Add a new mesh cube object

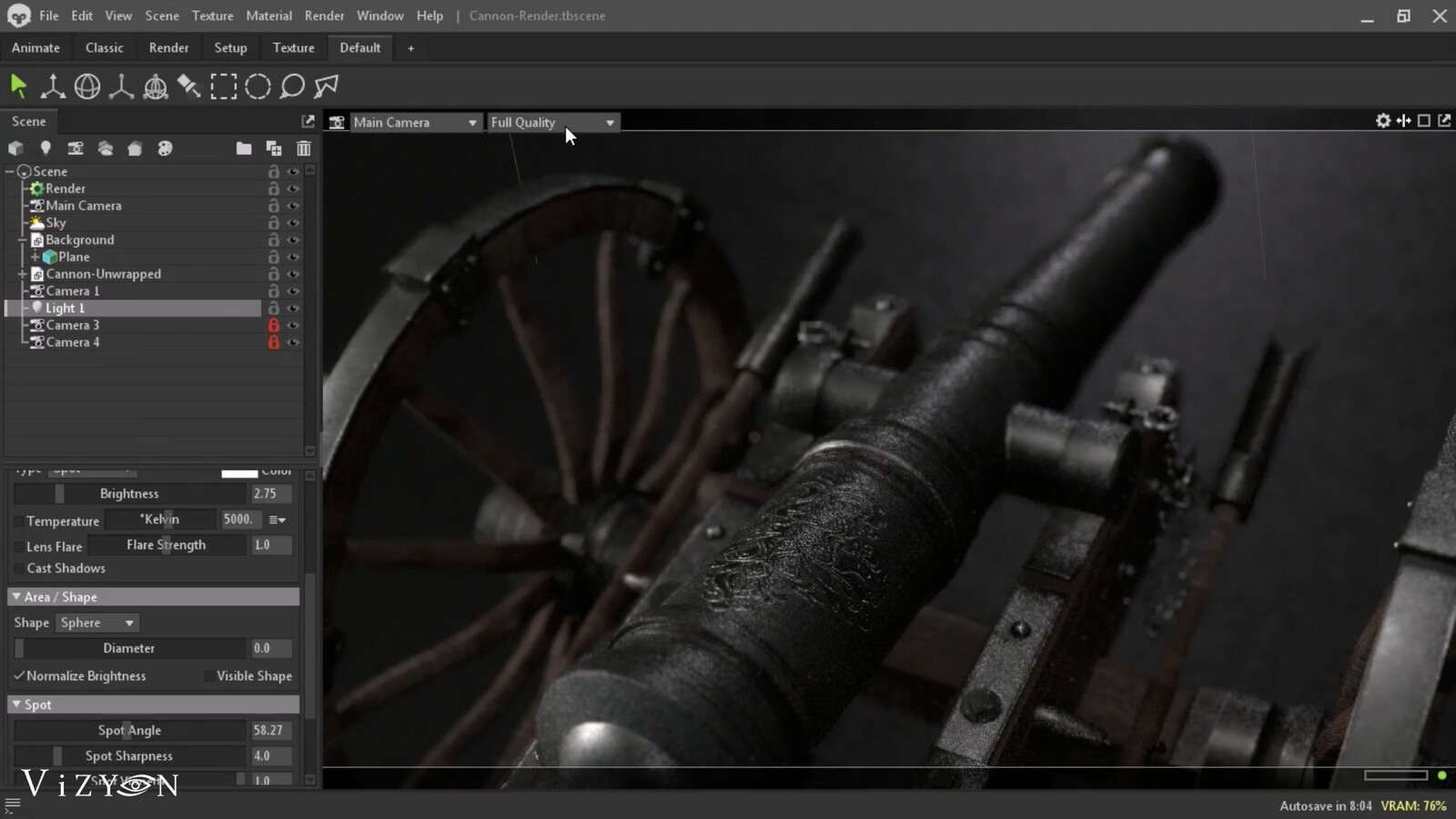(15, 148)
